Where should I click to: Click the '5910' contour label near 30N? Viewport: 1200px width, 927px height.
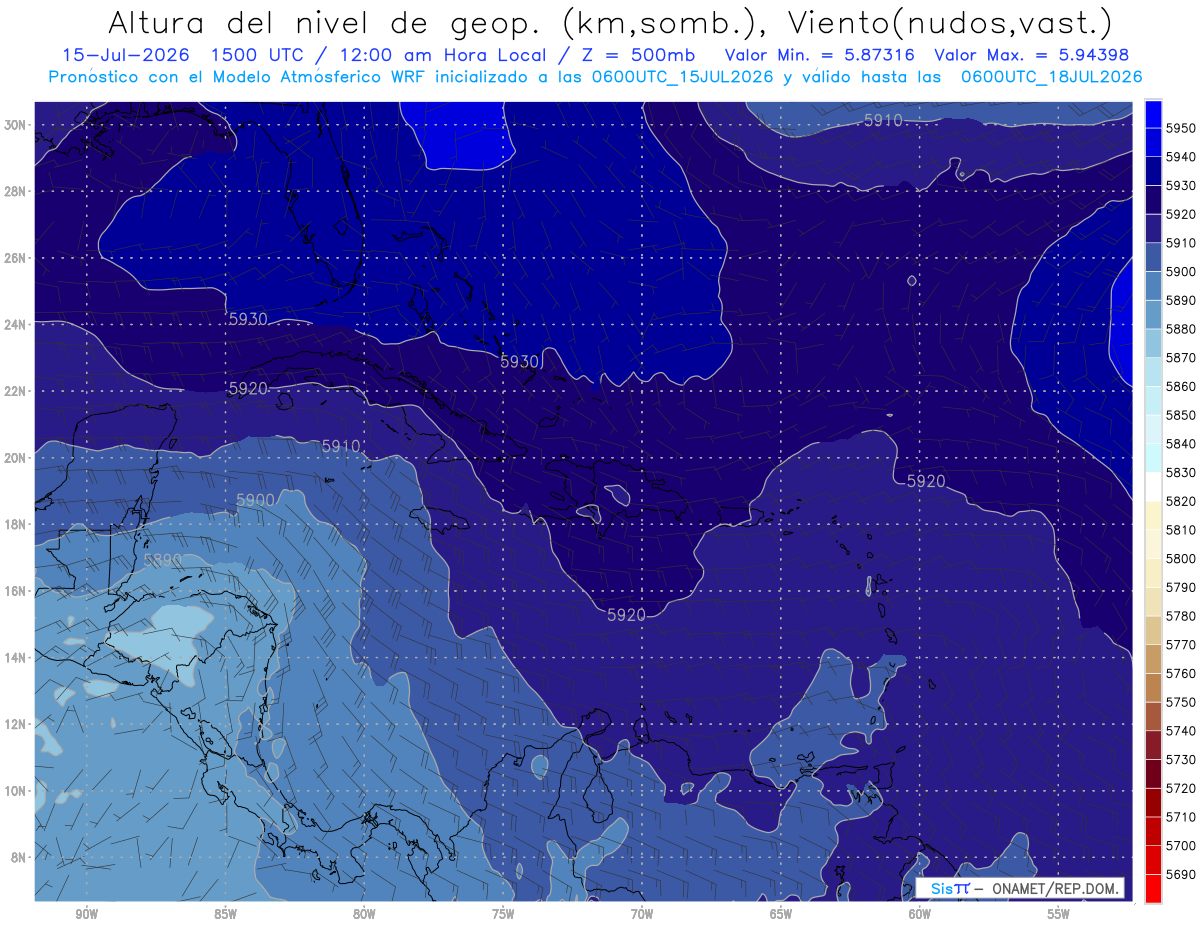(x=883, y=120)
